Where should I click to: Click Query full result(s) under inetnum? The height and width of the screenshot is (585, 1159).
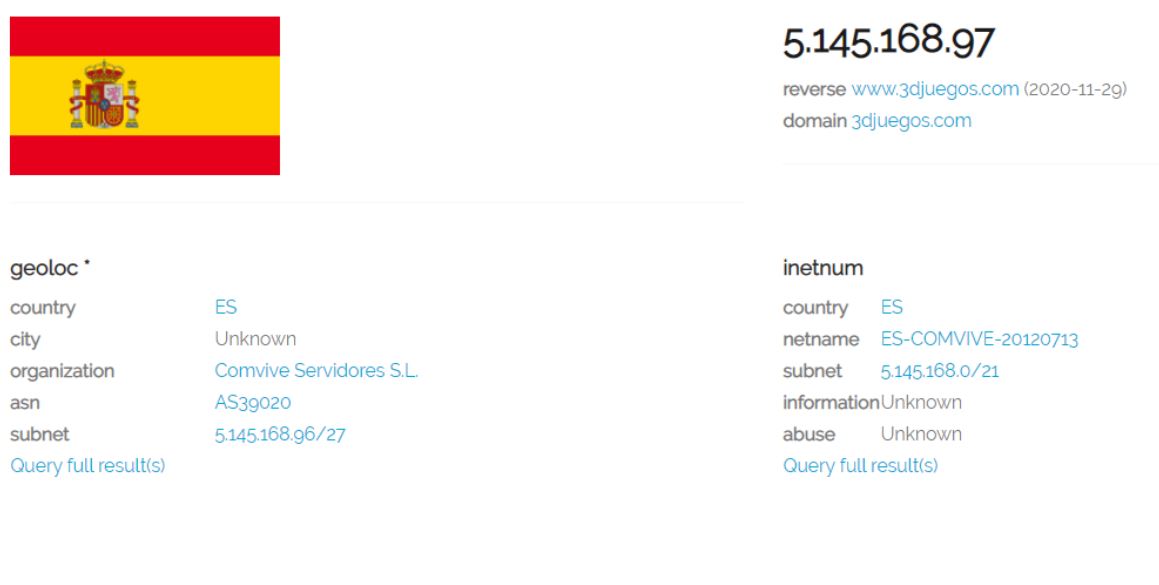pyautogui.click(x=860, y=466)
